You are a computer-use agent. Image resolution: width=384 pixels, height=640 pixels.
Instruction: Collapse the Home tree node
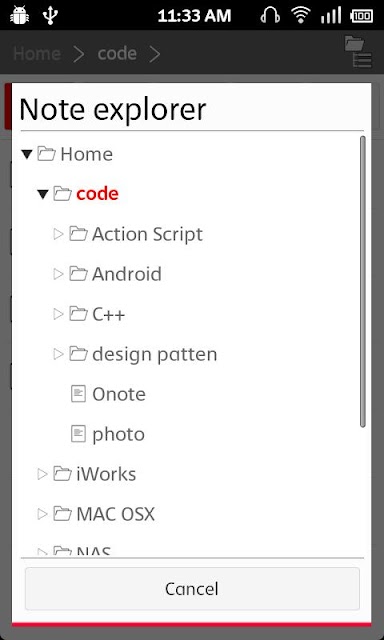pos(27,155)
